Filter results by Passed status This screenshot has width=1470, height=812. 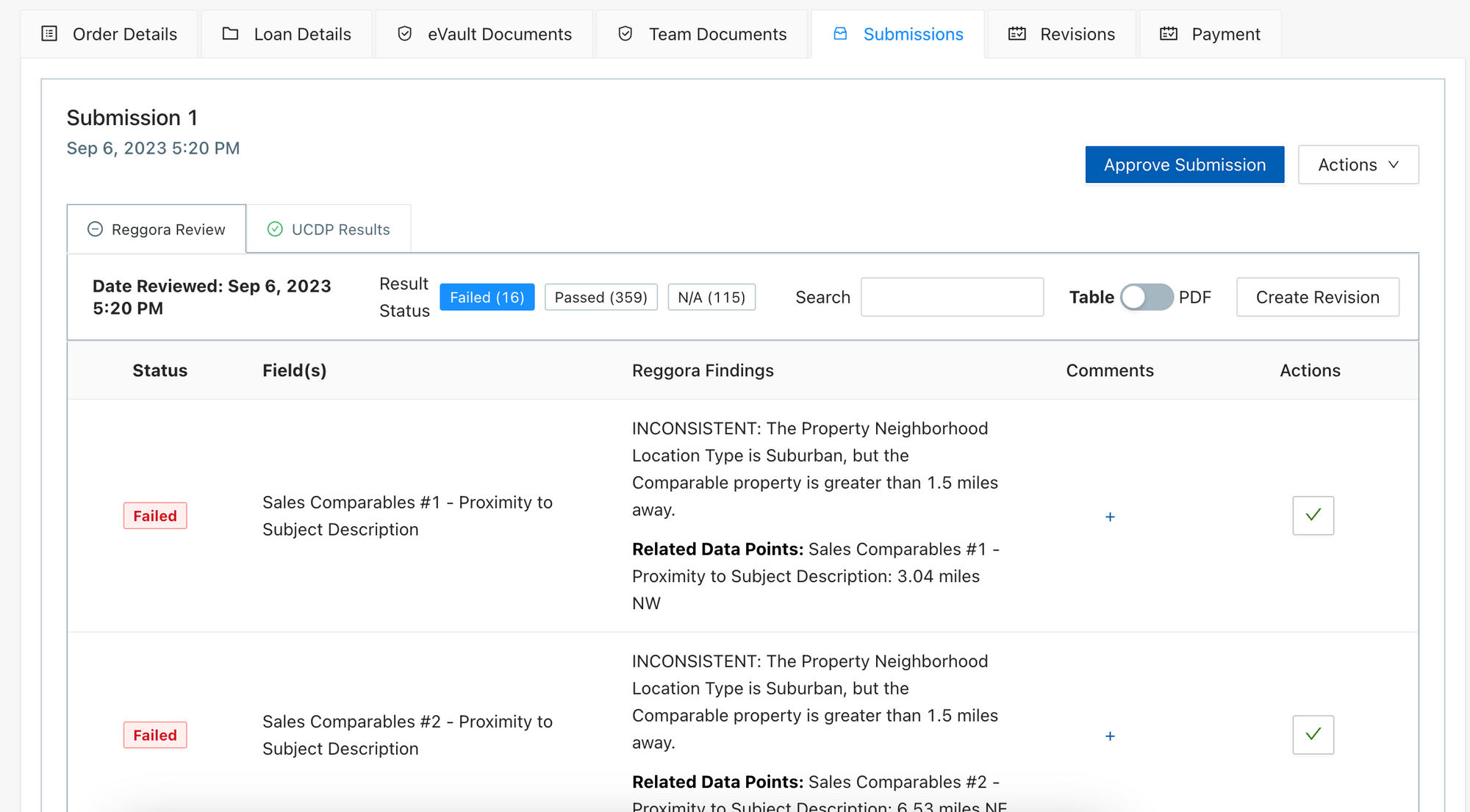click(600, 297)
